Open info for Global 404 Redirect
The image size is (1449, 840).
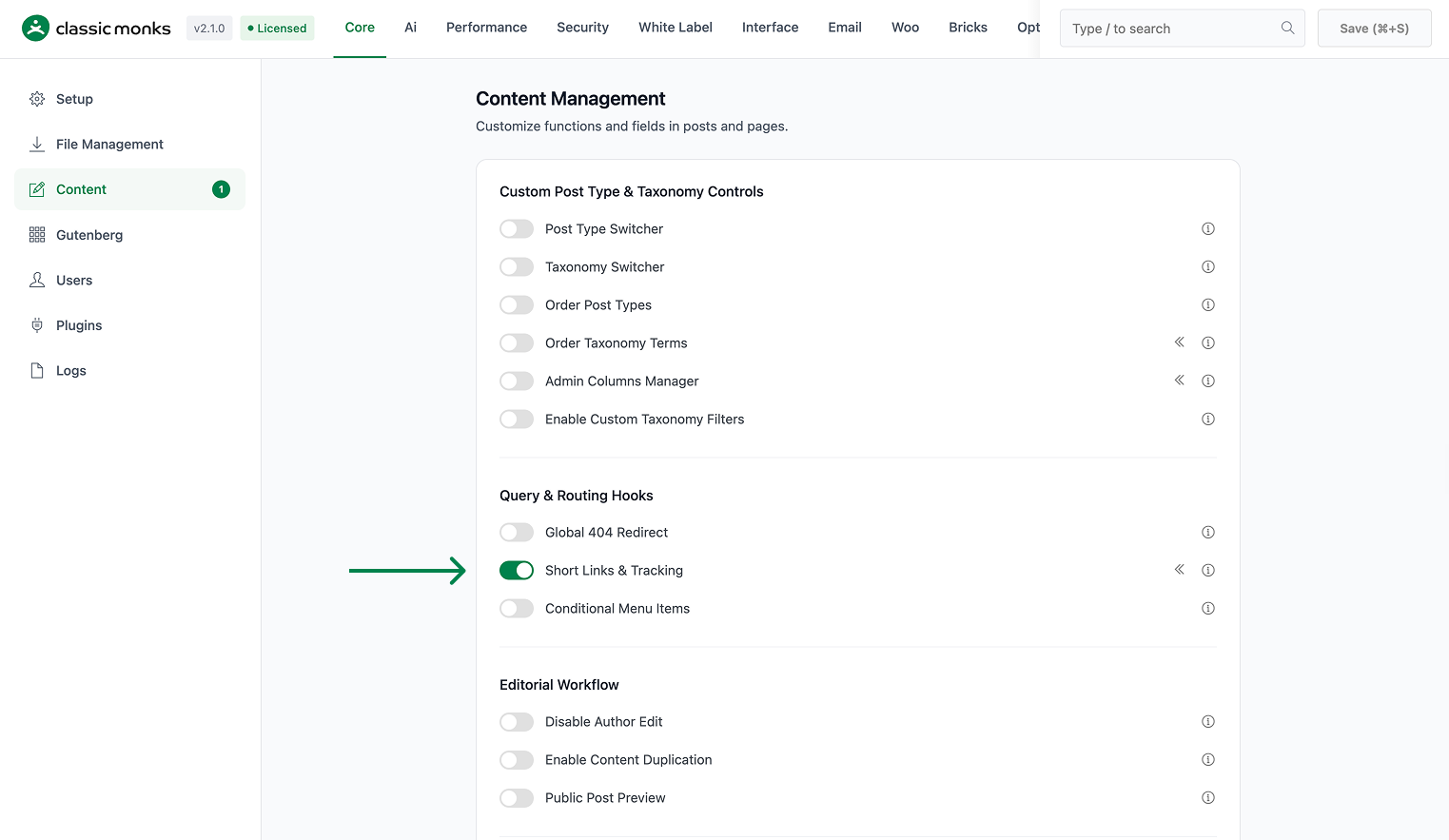click(x=1208, y=532)
